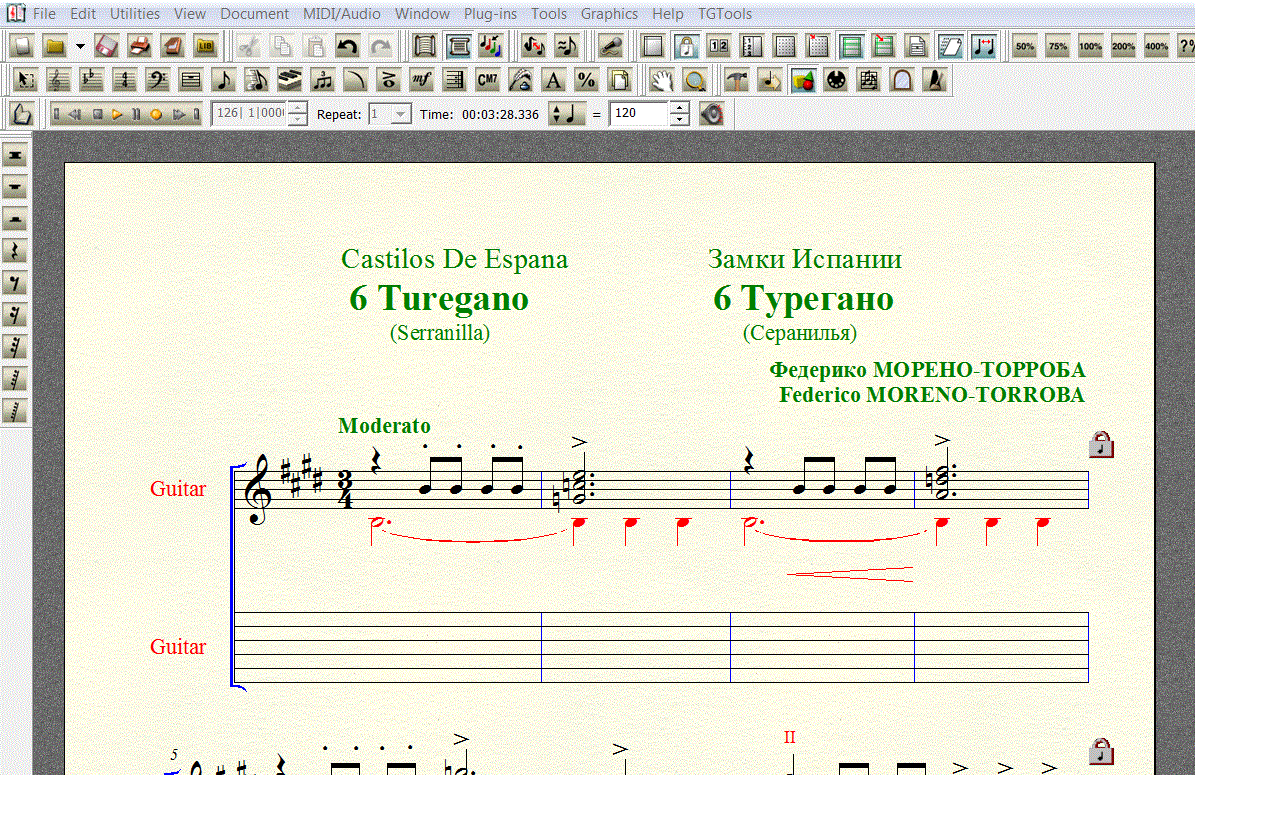The width and height of the screenshot is (1274, 817).
Task: Click the Save floppy disk icon
Action: point(107,46)
